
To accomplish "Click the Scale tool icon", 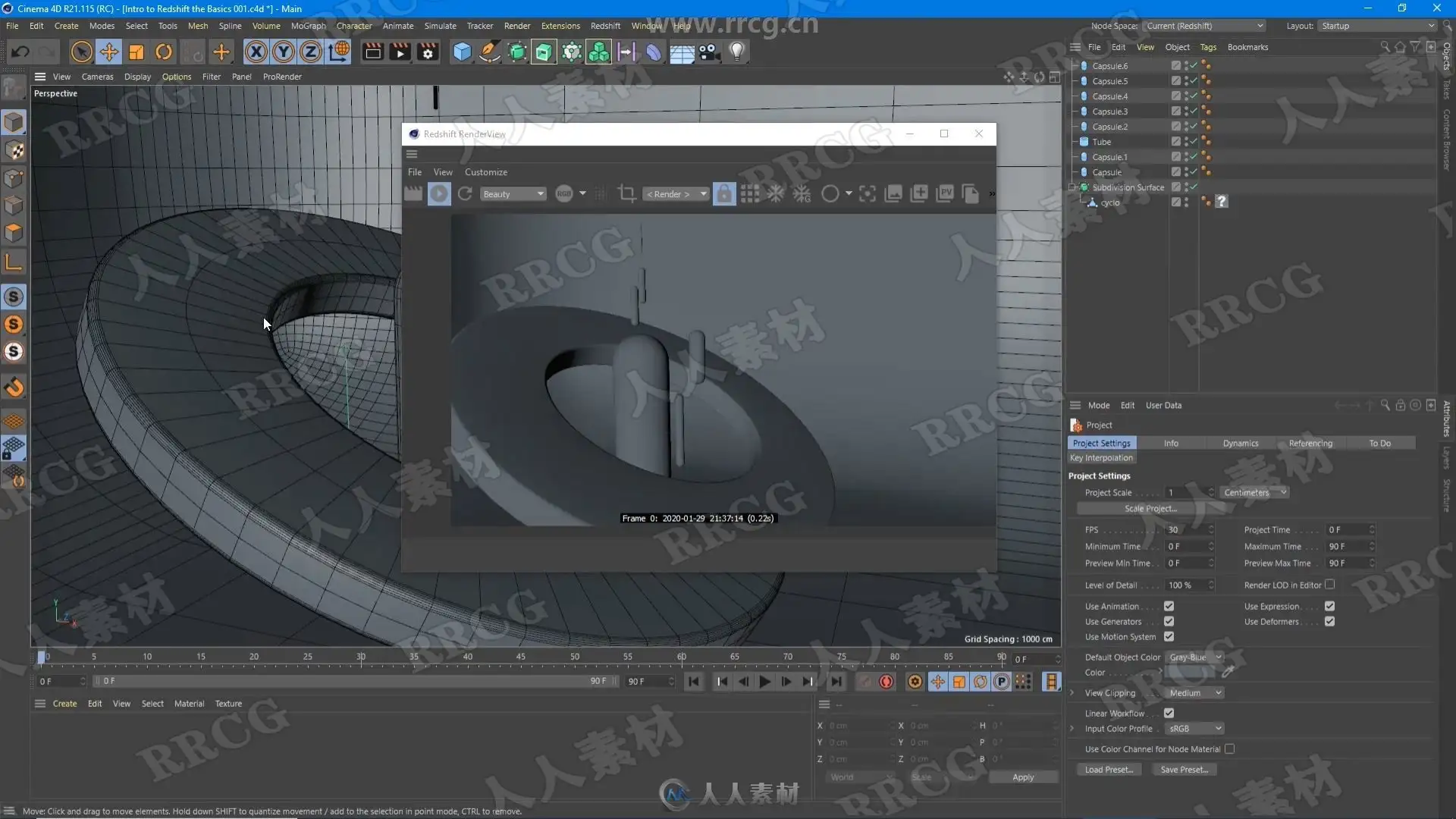I will coord(136,52).
